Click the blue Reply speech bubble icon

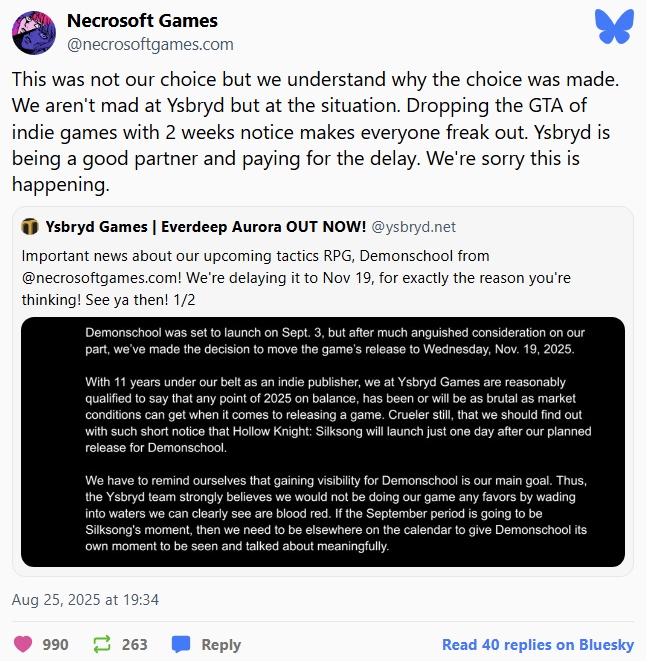pyautogui.click(x=181, y=644)
